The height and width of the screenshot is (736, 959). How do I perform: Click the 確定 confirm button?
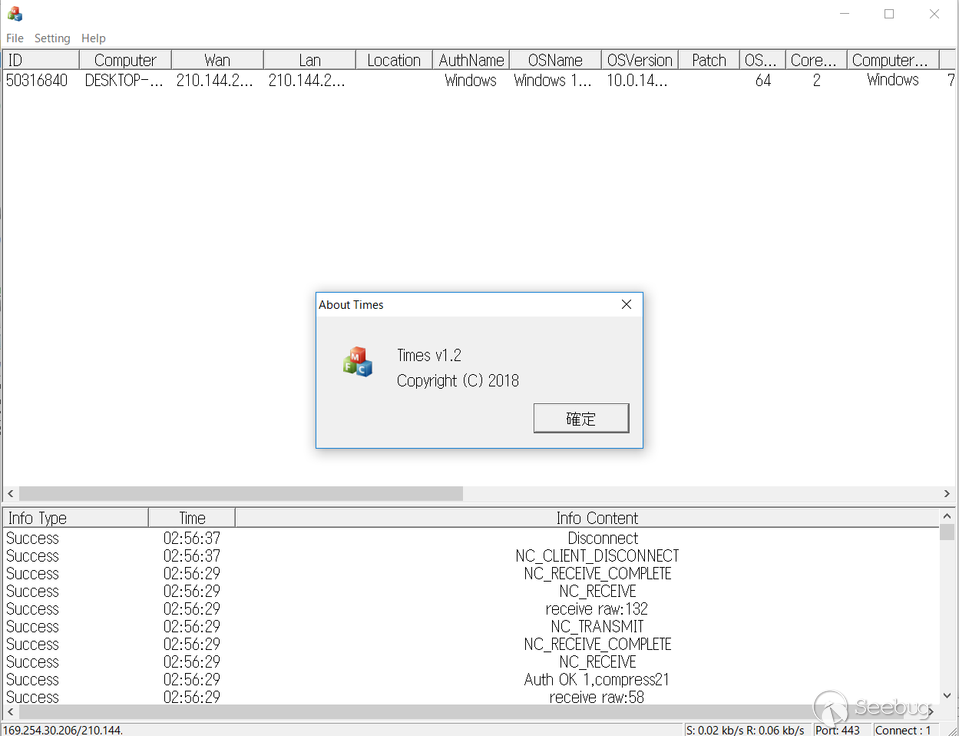[x=581, y=418]
